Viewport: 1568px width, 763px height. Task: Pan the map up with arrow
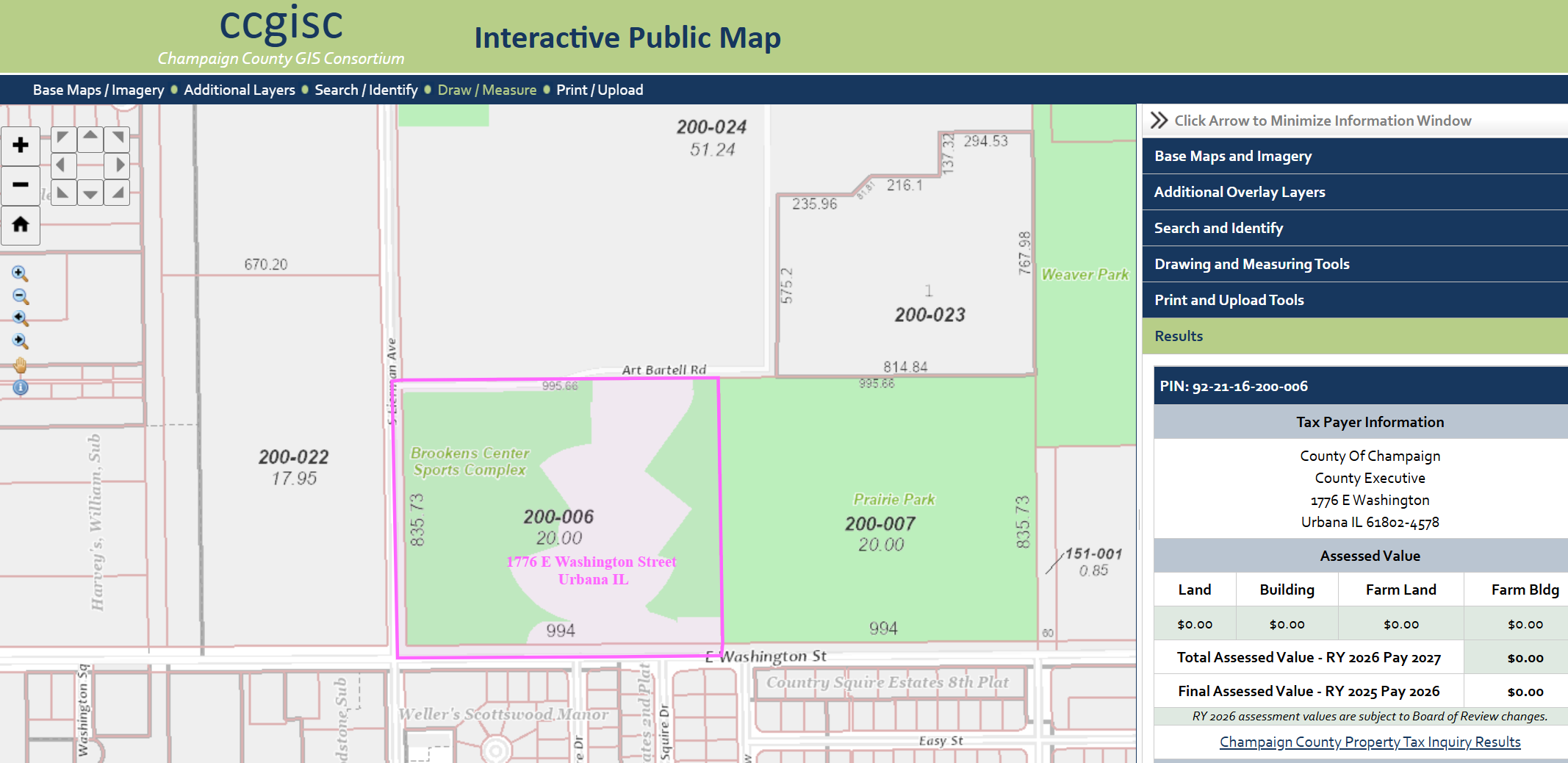90,137
